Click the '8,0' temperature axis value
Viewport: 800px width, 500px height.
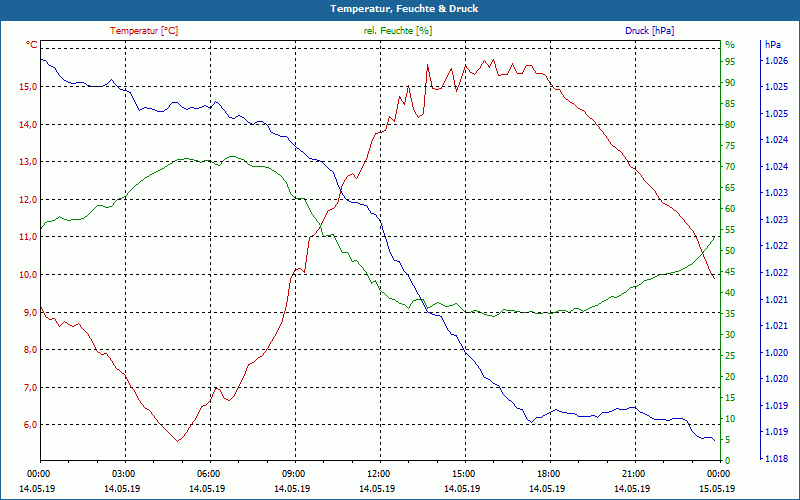pos(31,349)
